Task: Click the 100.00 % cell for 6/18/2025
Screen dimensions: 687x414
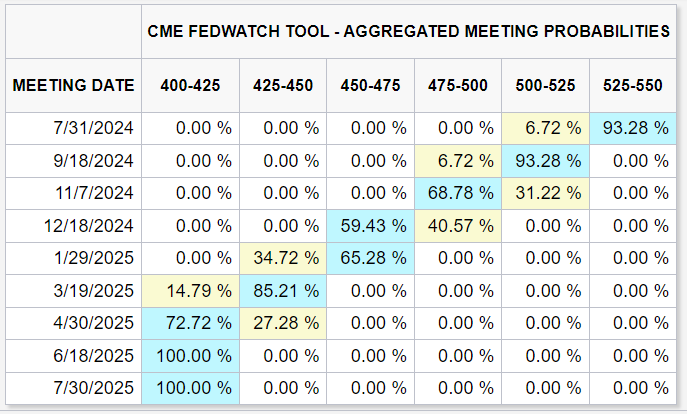Action: (191, 356)
